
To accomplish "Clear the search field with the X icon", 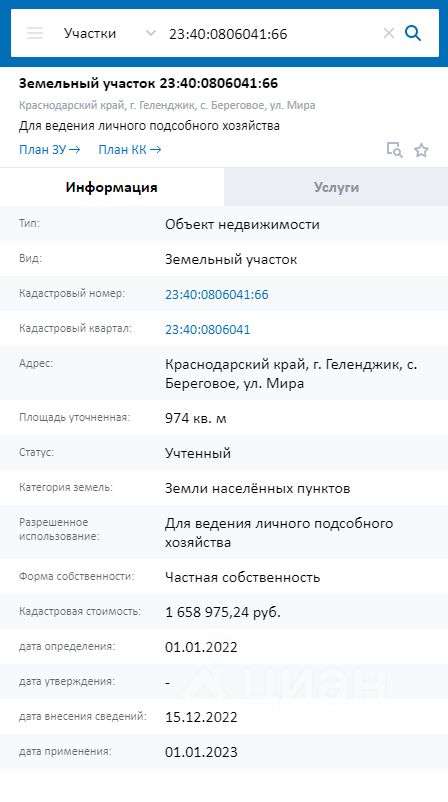I will (x=389, y=33).
